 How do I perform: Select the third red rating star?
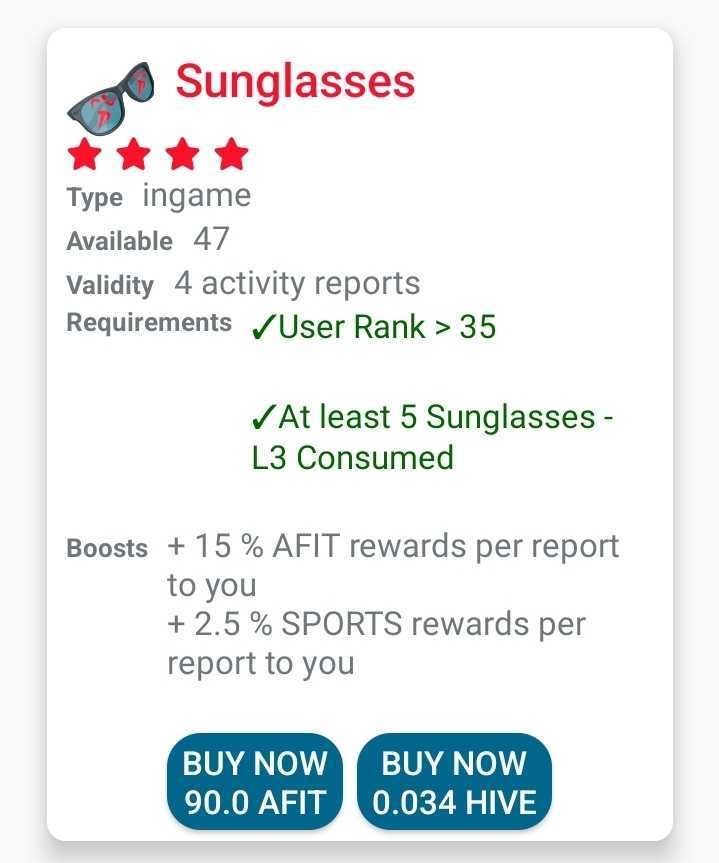pyautogui.click(x=183, y=154)
